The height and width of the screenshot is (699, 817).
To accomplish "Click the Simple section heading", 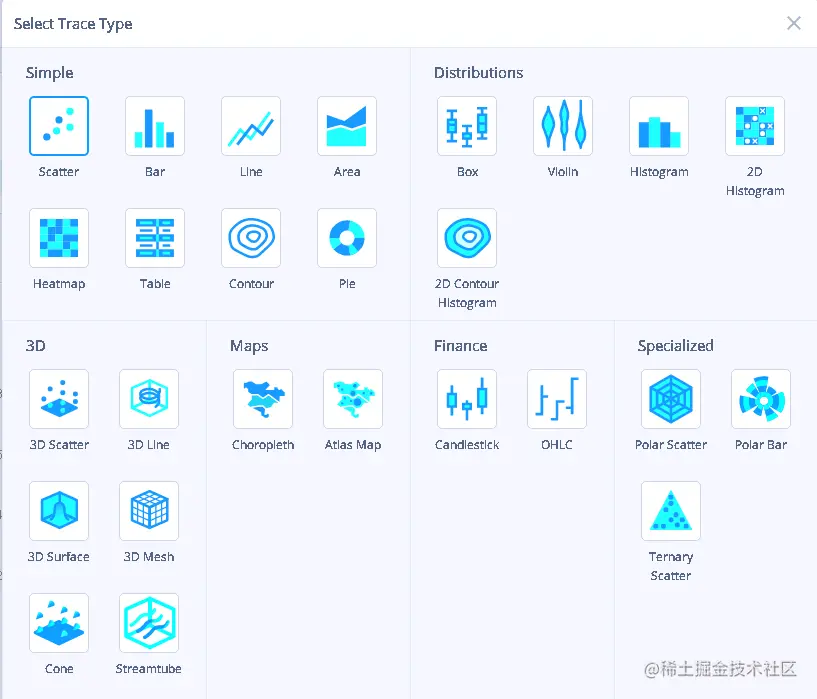I will pos(49,73).
